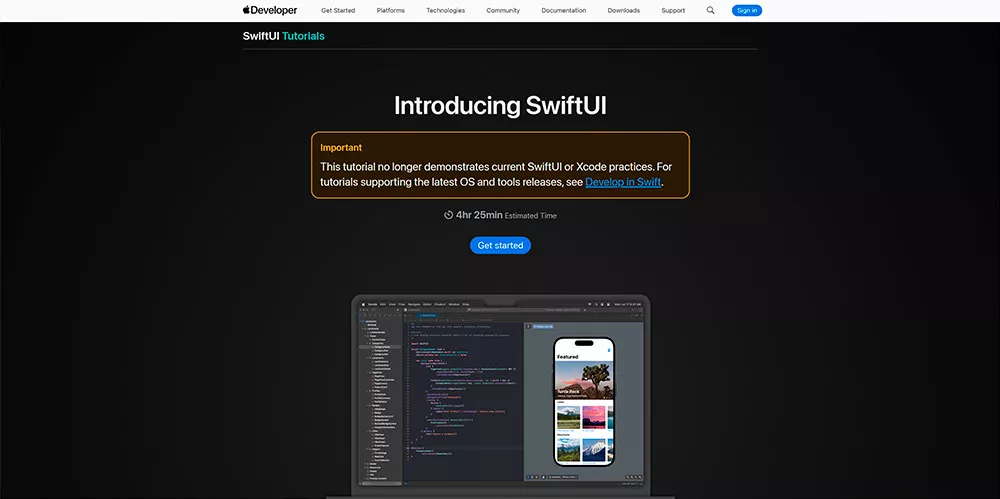Click the clock icon beside estimated time

[448, 215]
